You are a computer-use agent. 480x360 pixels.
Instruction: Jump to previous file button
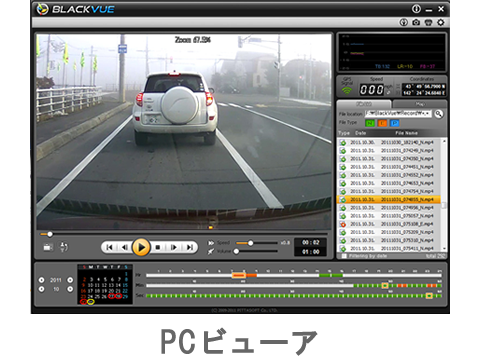coord(109,247)
